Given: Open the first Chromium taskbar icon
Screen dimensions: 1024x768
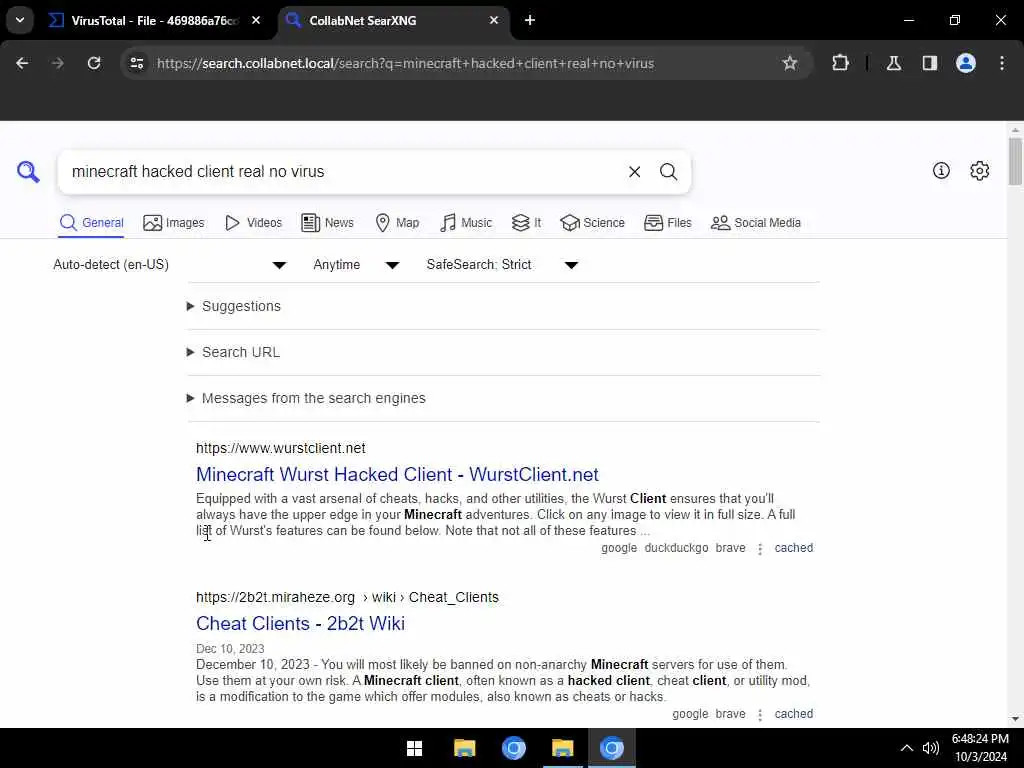Looking at the screenshot, I should pos(513,748).
